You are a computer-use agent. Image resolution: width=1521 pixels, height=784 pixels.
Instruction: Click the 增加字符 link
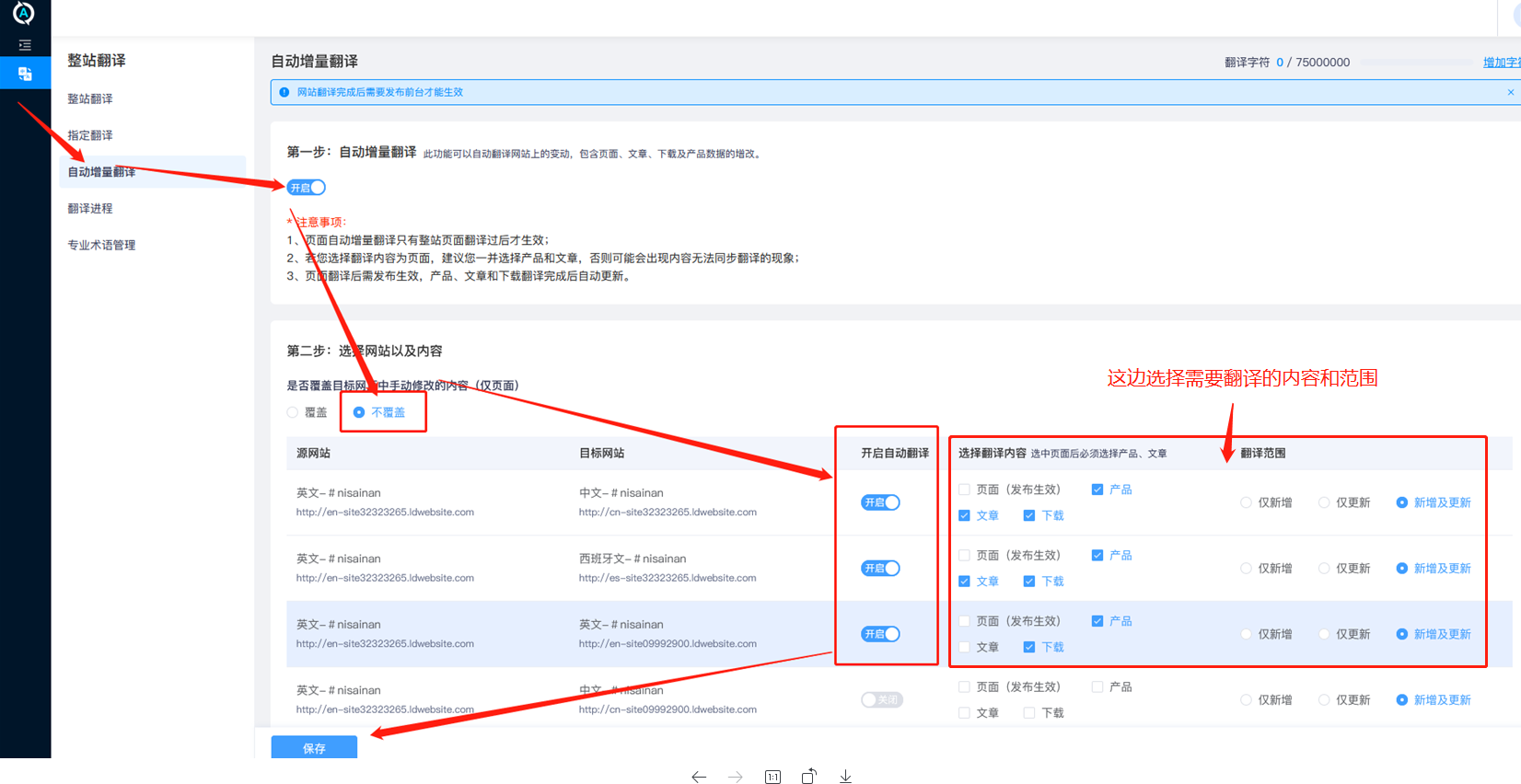tap(1501, 63)
